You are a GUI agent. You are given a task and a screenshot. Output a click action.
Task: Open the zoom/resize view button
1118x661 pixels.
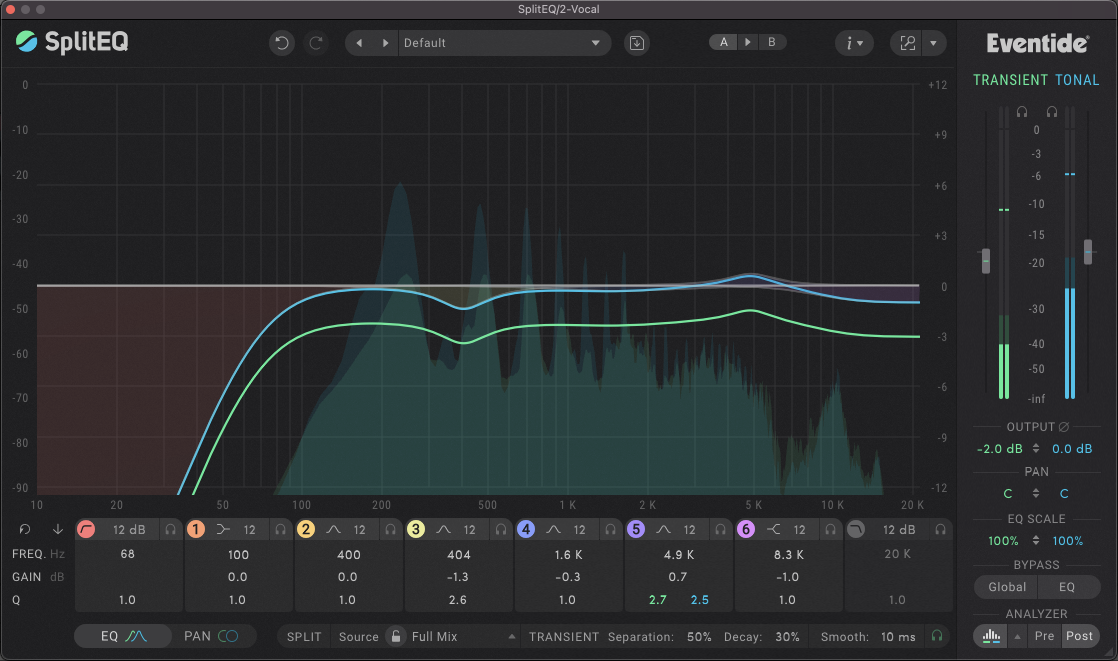coord(907,43)
